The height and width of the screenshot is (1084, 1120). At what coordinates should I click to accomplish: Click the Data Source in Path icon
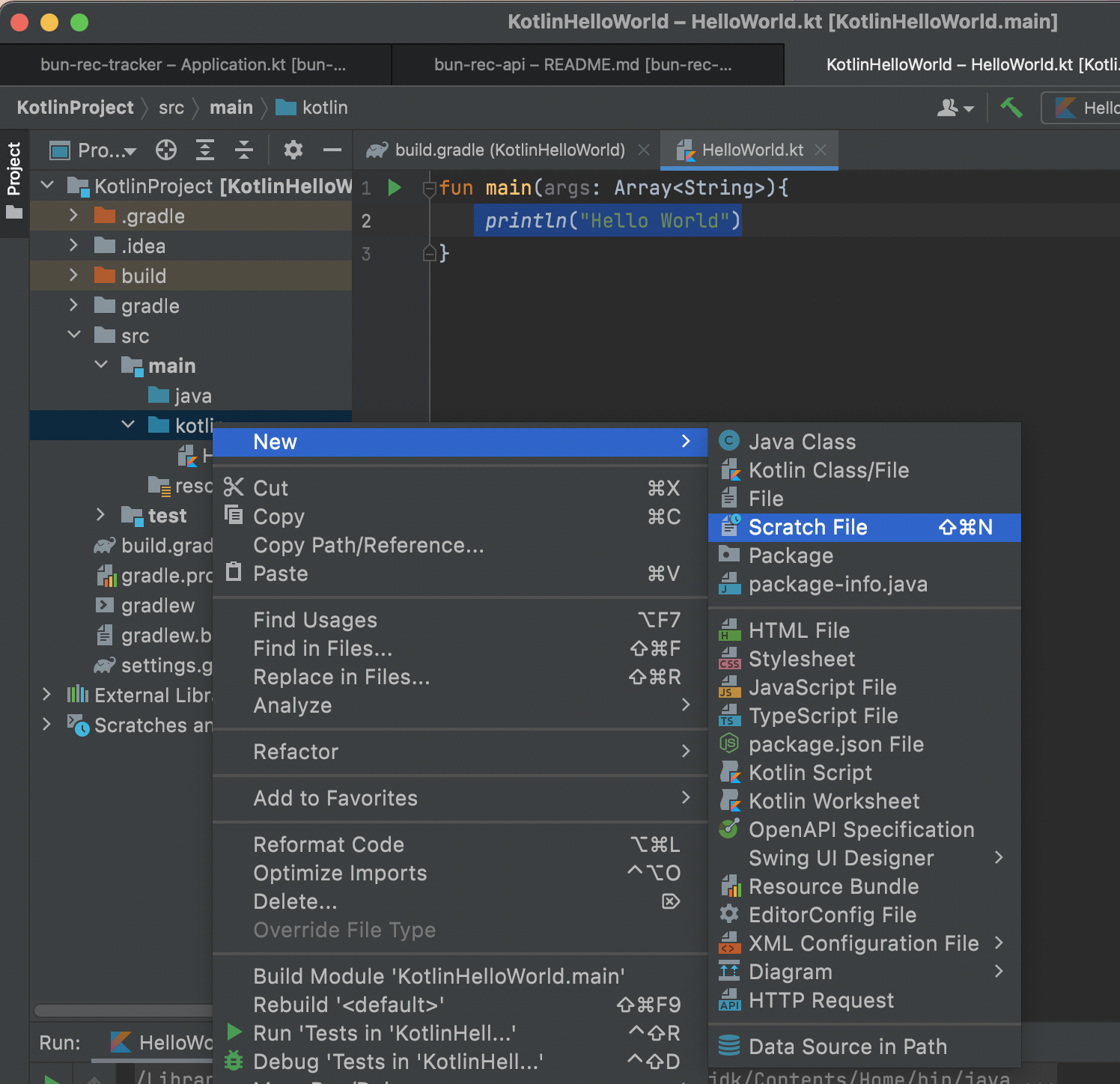point(729,1046)
